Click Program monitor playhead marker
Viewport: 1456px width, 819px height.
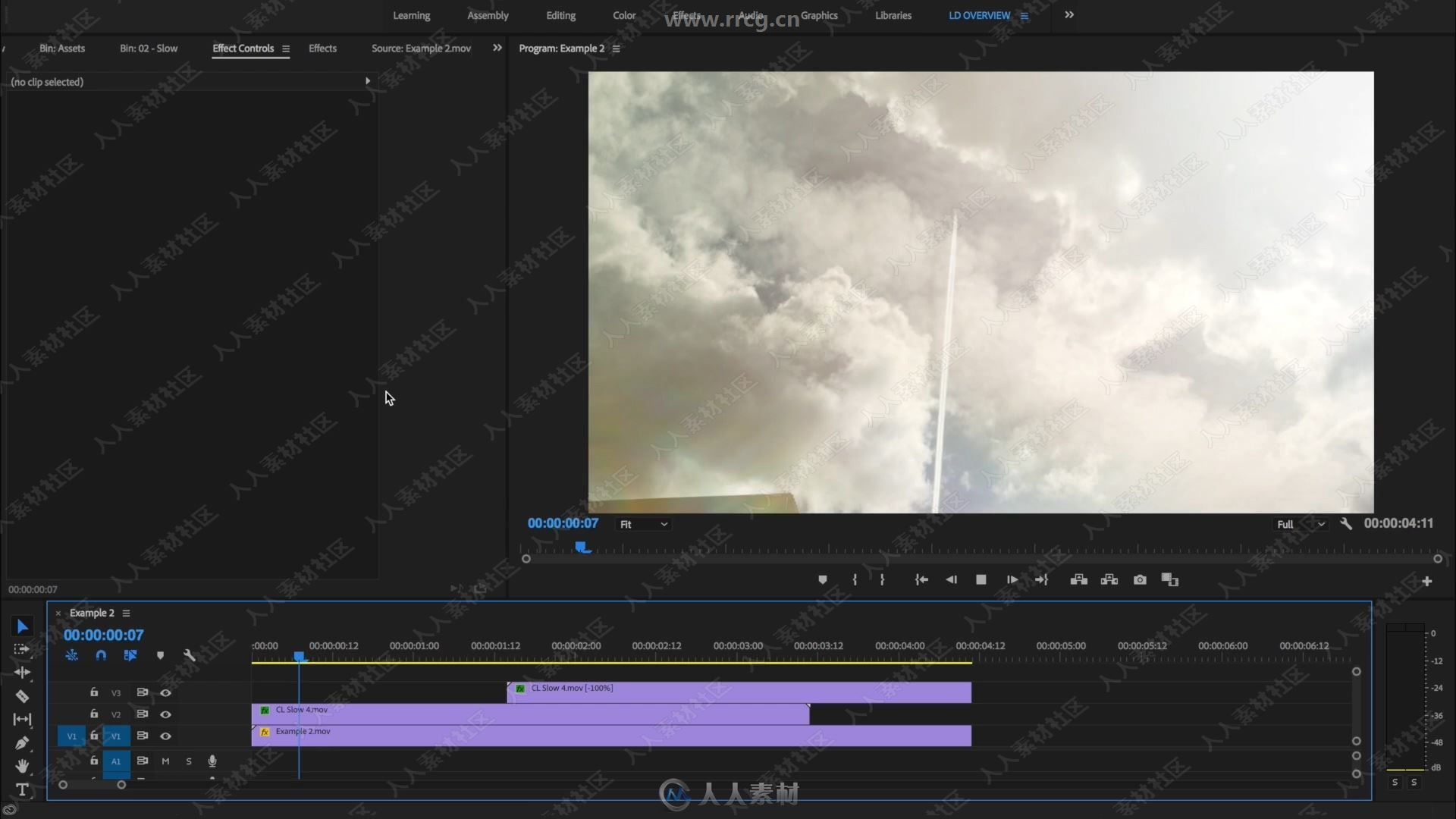pyautogui.click(x=581, y=547)
